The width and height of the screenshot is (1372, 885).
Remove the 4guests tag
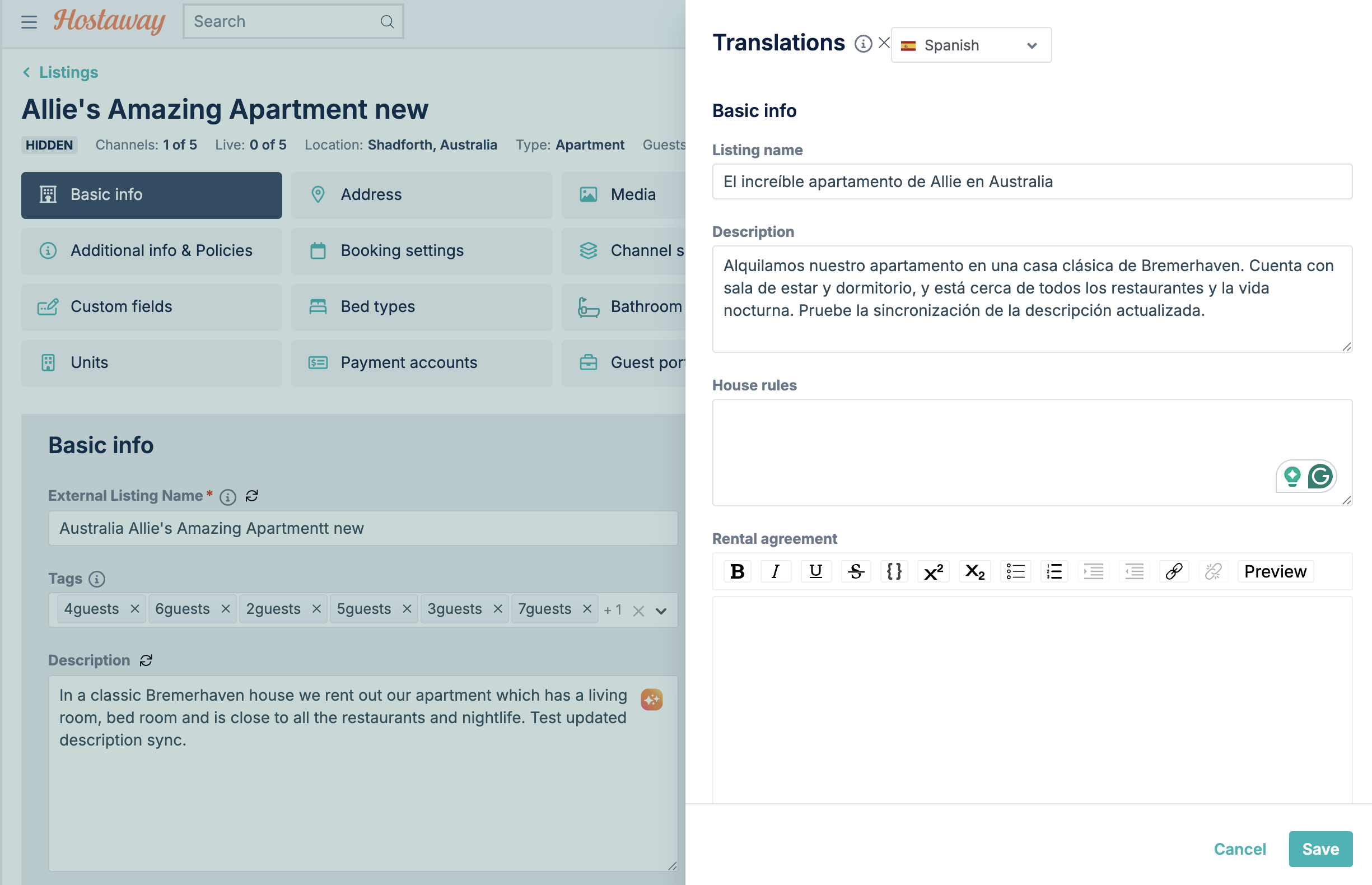135,609
